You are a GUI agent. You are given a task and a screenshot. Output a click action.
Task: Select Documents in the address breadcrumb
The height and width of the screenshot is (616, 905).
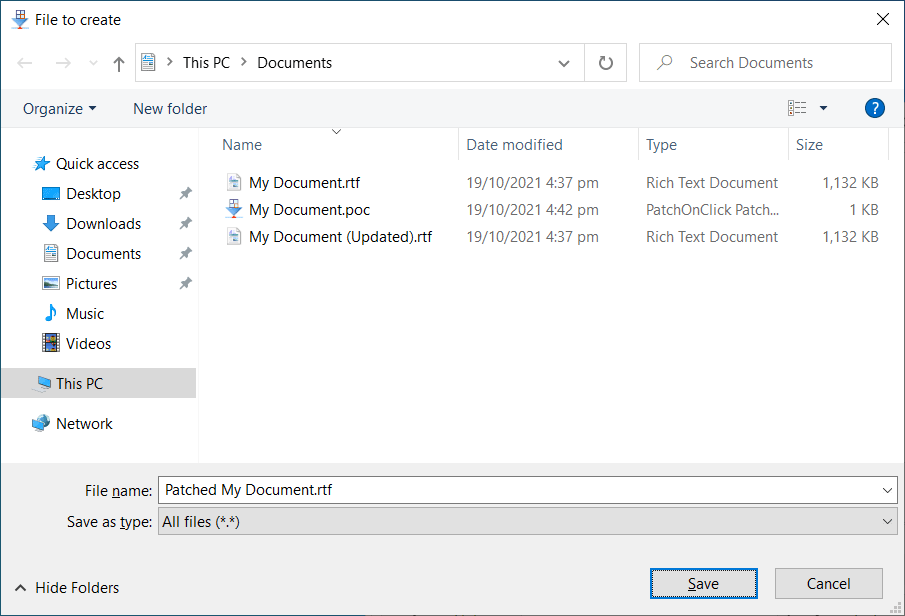tap(294, 62)
